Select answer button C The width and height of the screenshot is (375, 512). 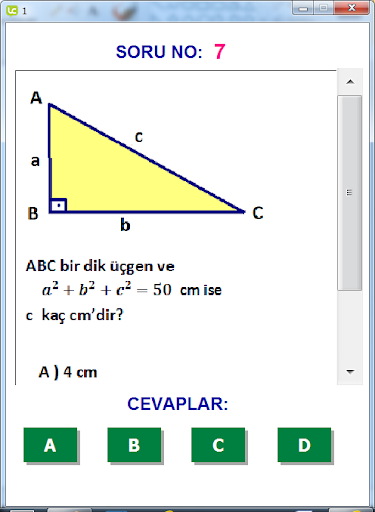click(218, 445)
